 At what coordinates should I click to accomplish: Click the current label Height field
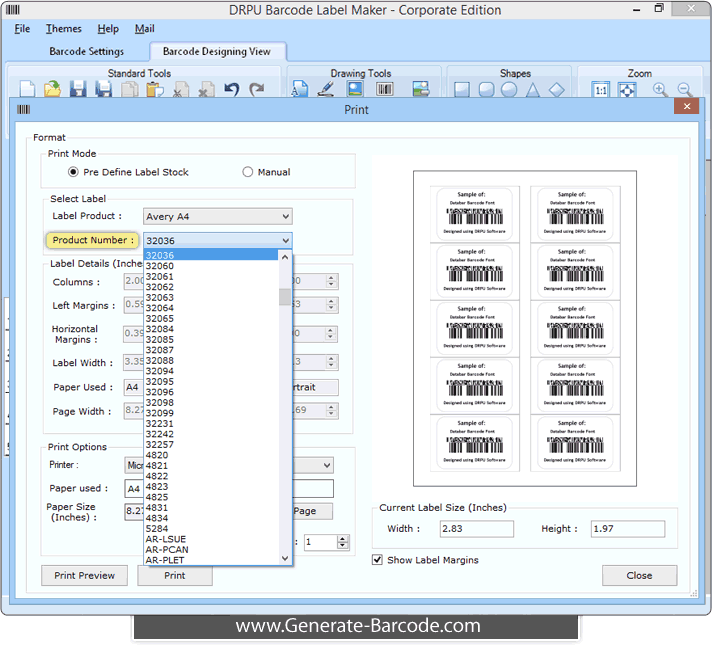[x=628, y=529]
